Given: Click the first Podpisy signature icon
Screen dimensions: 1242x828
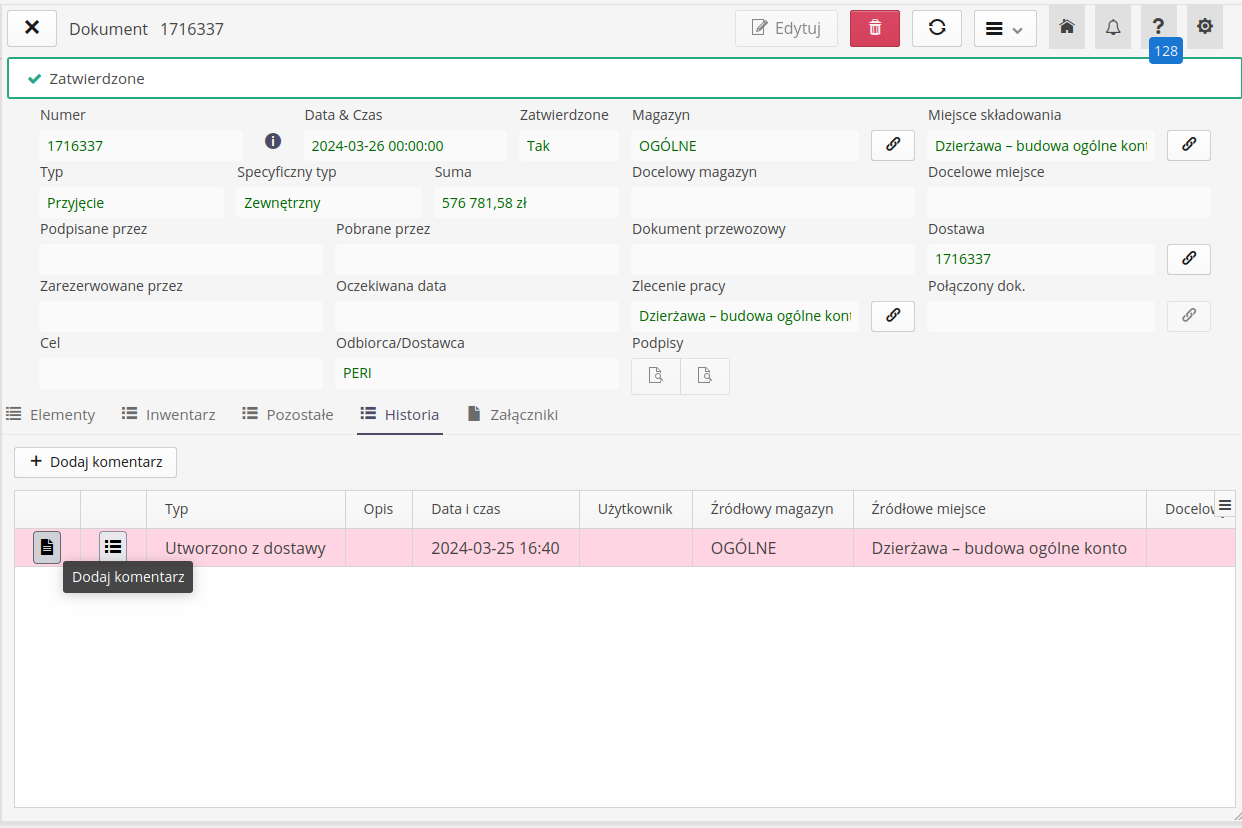Looking at the screenshot, I should point(656,376).
